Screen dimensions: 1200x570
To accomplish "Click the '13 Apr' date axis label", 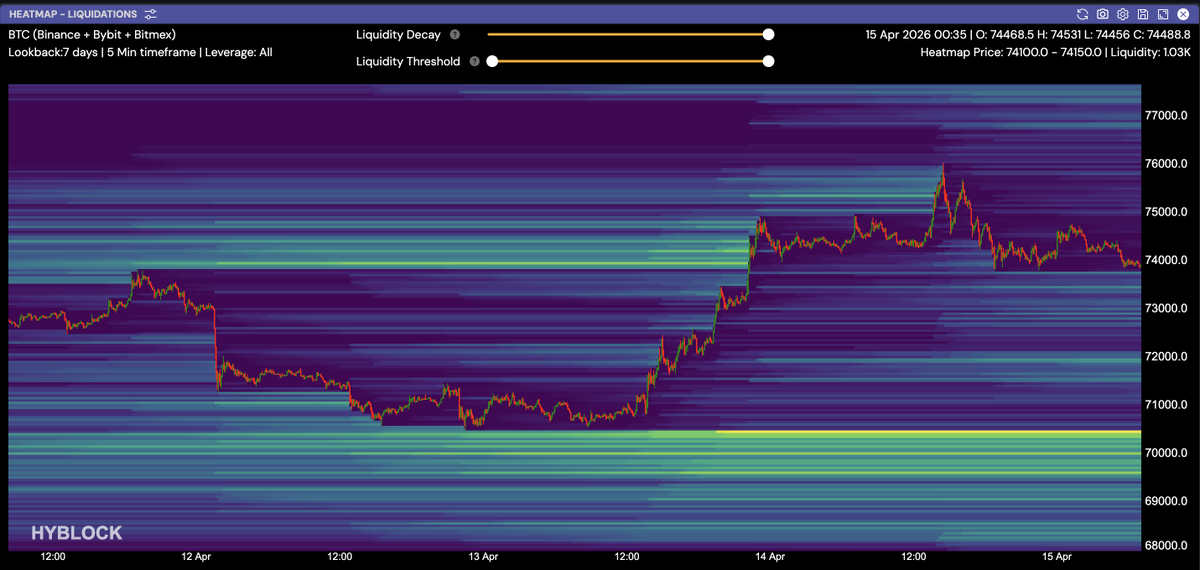I will (483, 555).
